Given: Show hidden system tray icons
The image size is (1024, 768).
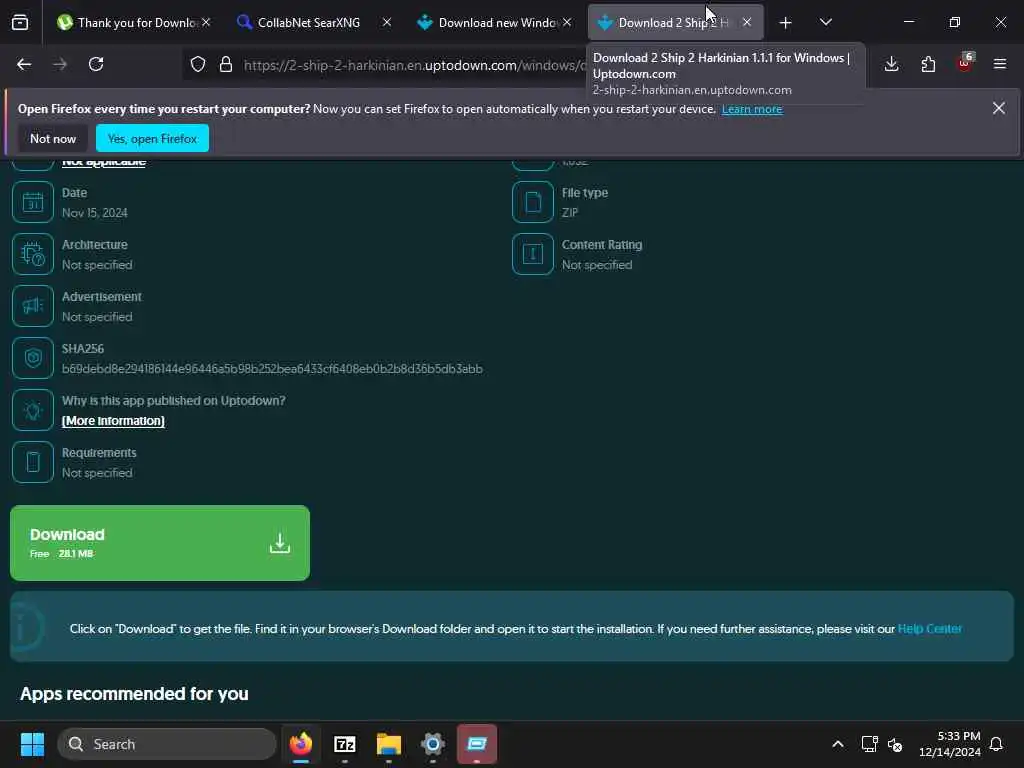Looking at the screenshot, I should [838, 744].
